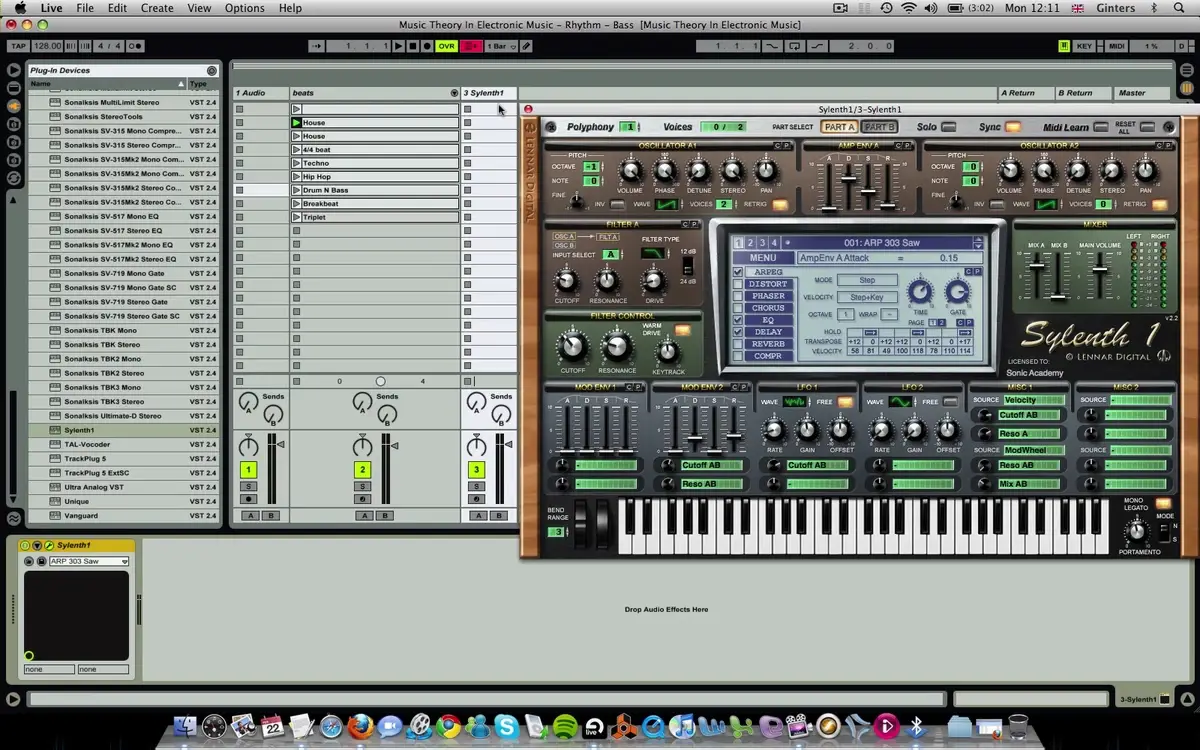Viewport: 1200px width, 750px height.
Task: Disable the DELAY effect checkbox
Action: pos(738,332)
